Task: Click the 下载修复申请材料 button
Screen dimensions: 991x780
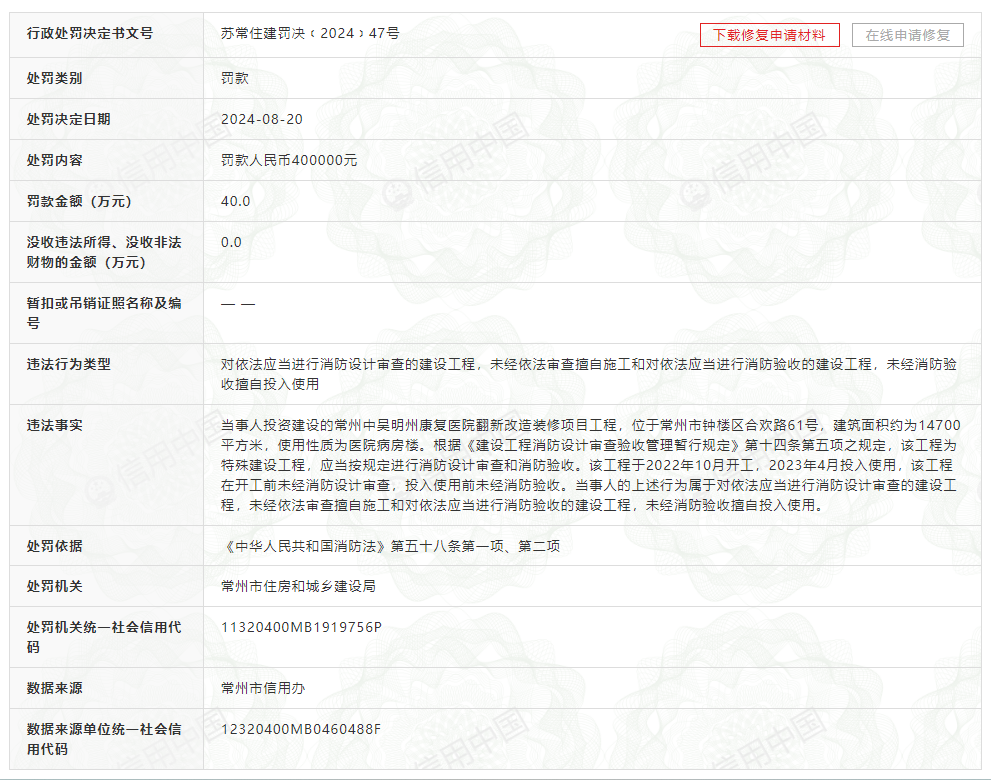Action: click(769, 35)
